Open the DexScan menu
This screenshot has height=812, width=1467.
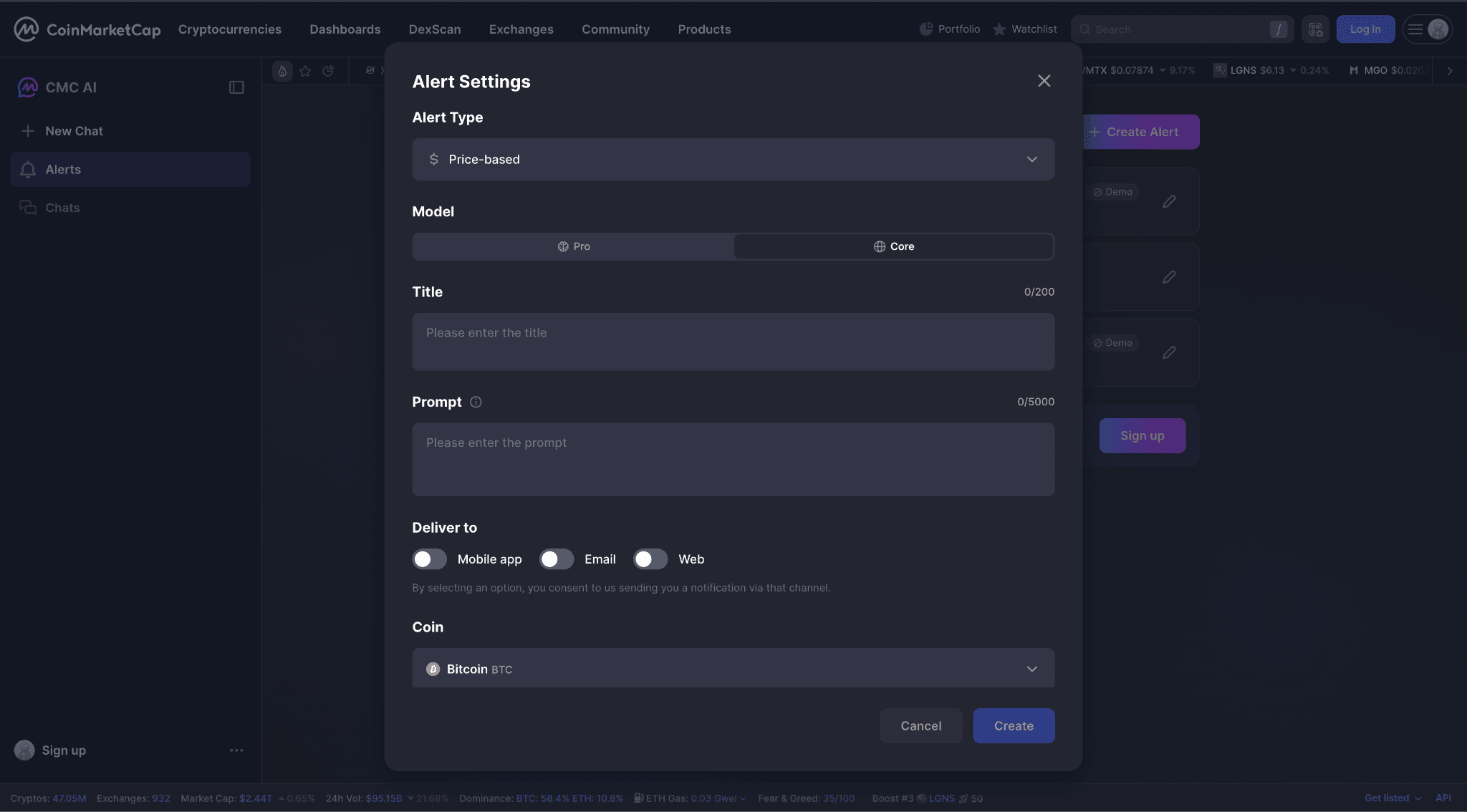click(x=435, y=29)
